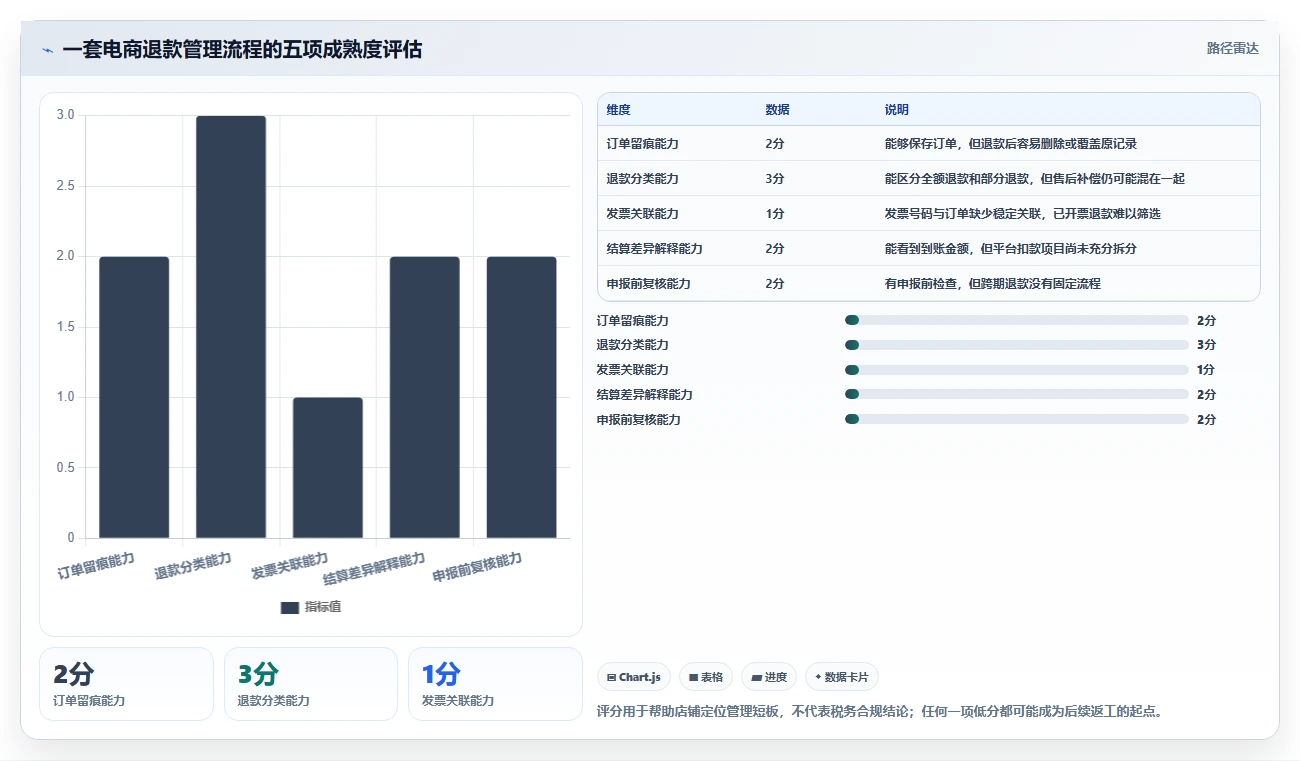Click the Chart.js tag chip

point(634,677)
